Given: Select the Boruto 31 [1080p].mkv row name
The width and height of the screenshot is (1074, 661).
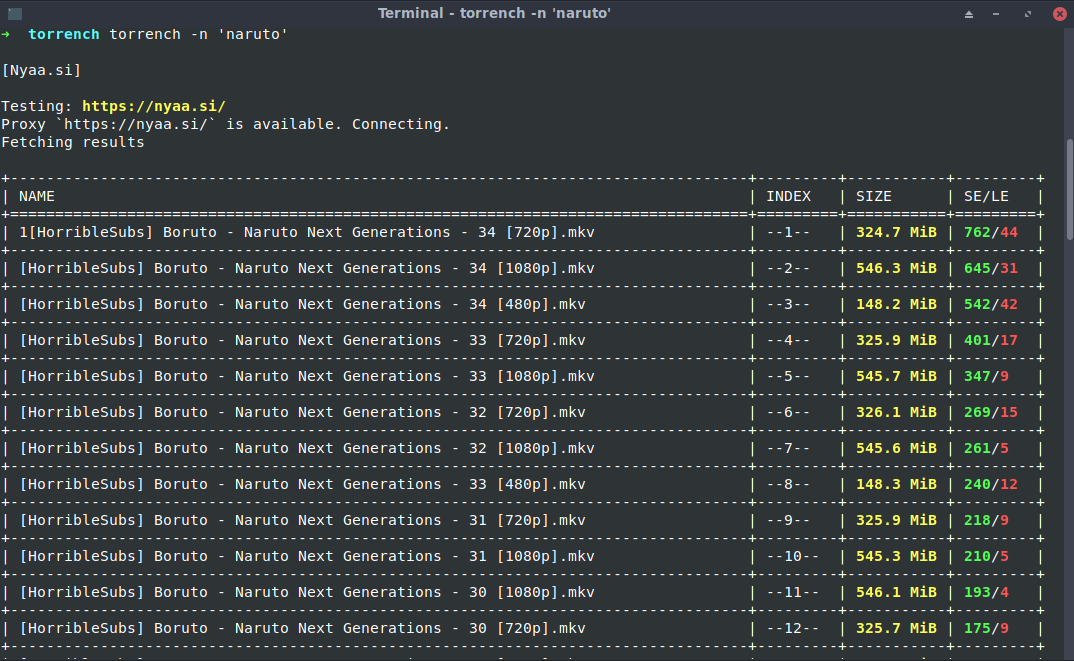Looking at the screenshot, I should pyautogui.click(x=307, y=556).
